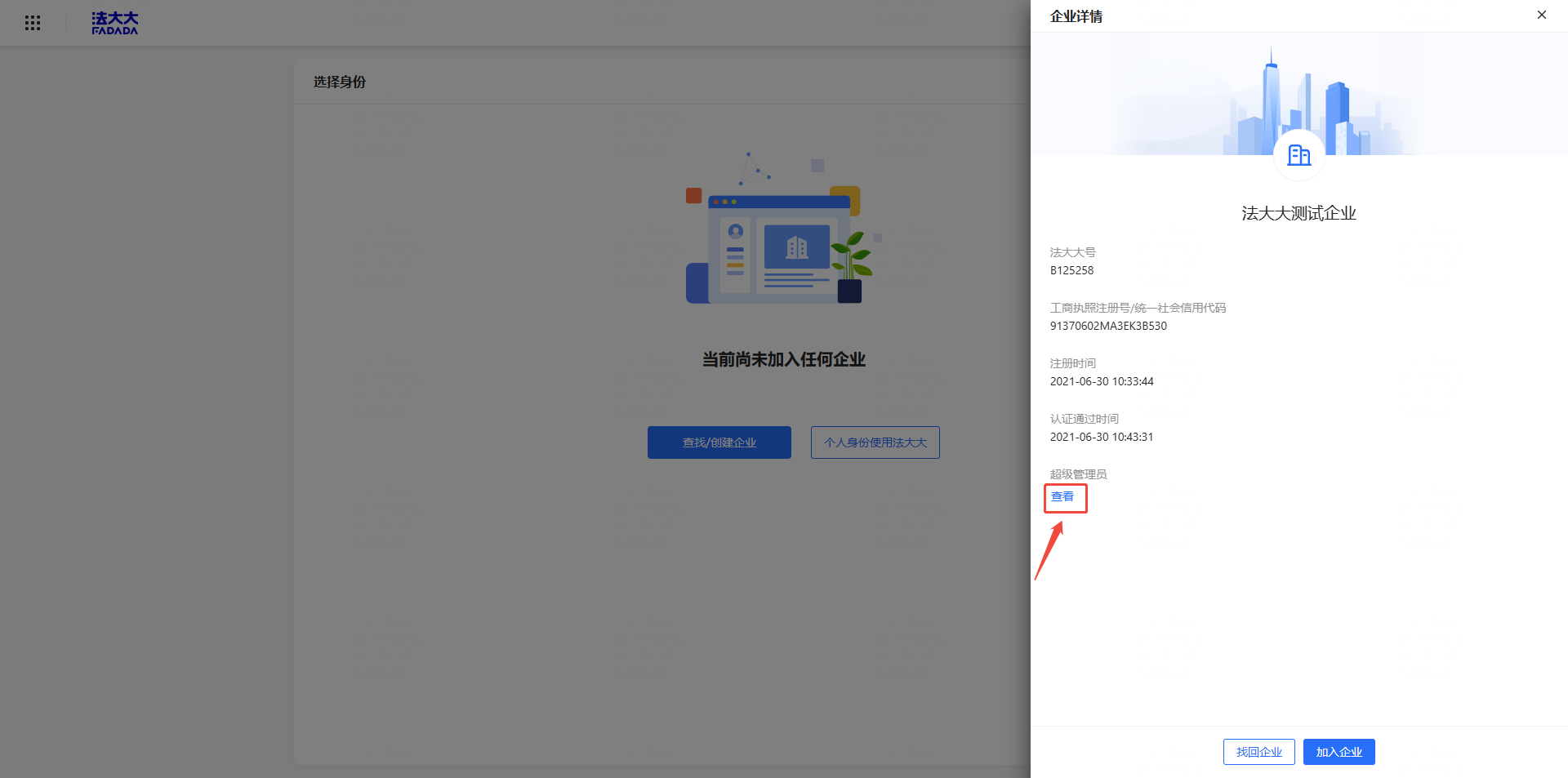This screenshot has height=778, width=1568.
Task: Click the 工商执照注册号/统一社会信用代码 label
Action: 1138,308
